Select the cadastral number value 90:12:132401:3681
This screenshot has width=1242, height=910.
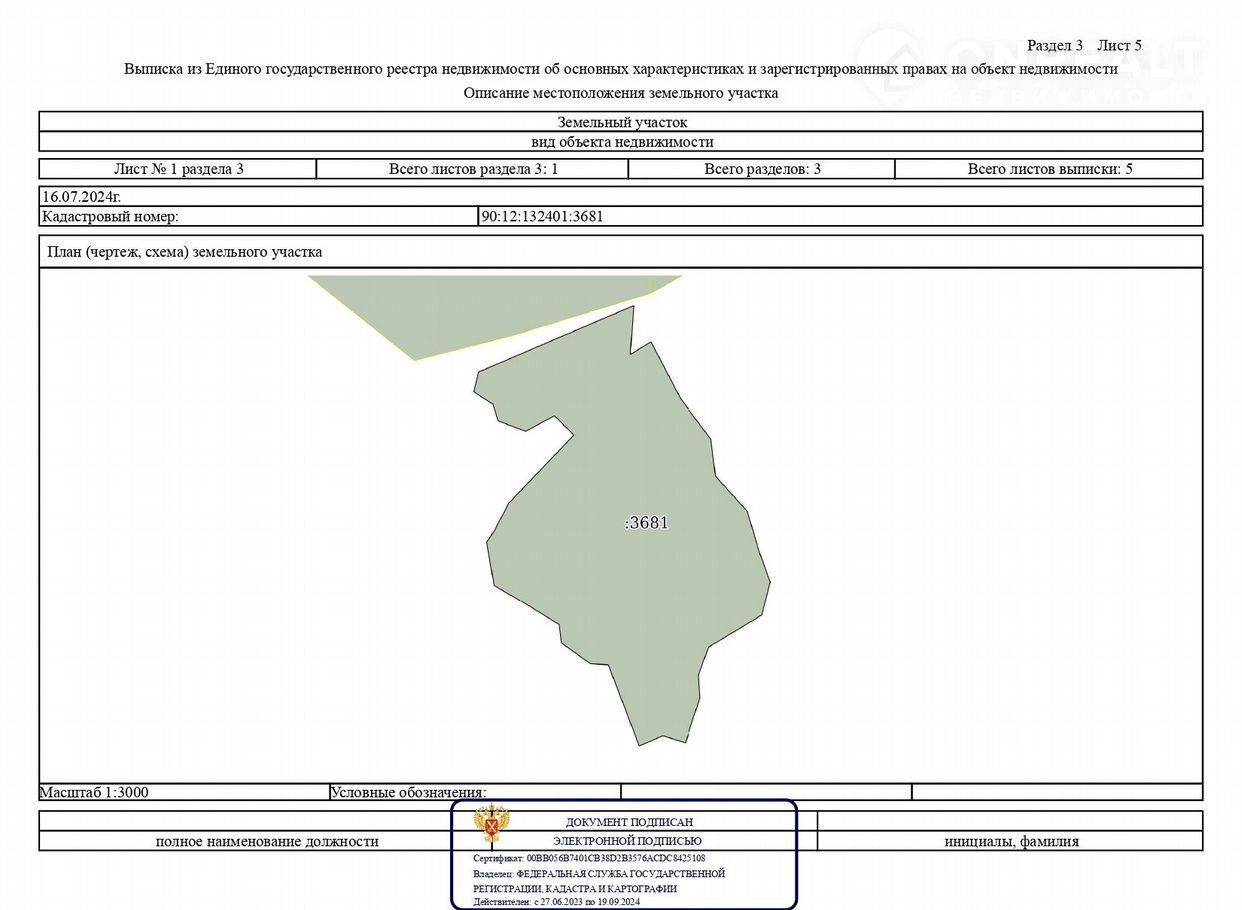pos(542,216)
